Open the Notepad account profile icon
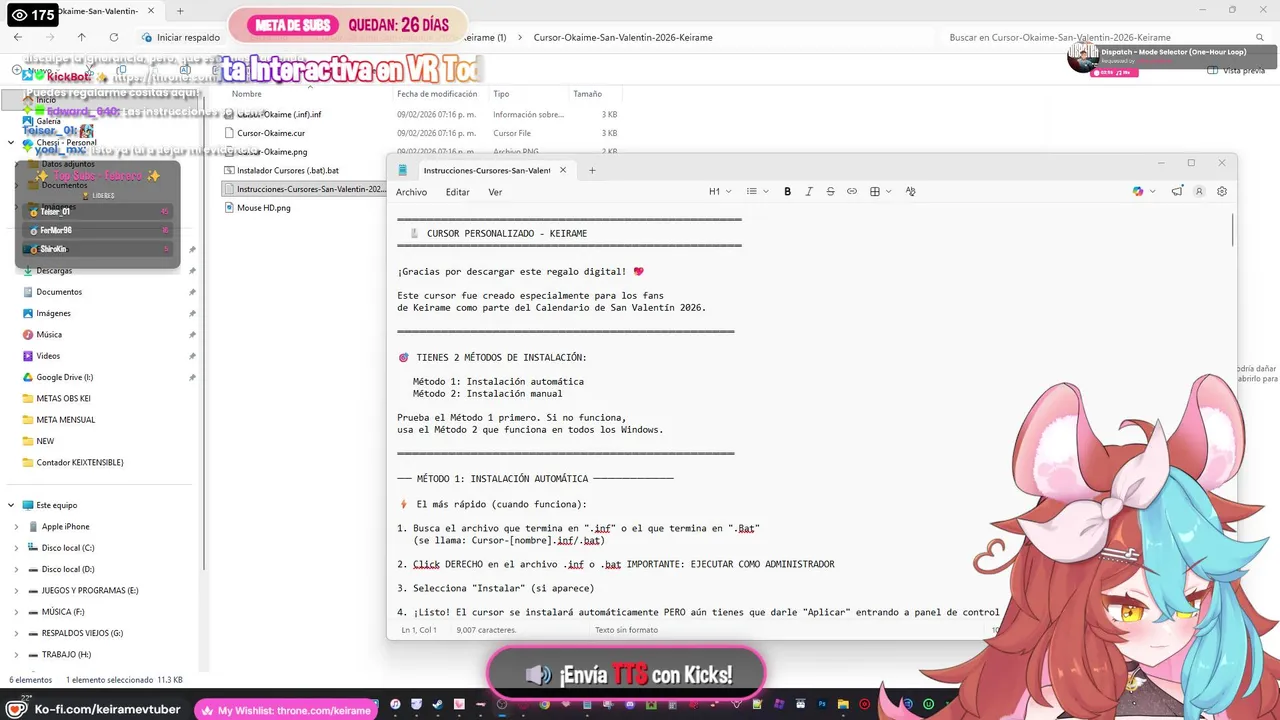 (x=1199, y=191)
